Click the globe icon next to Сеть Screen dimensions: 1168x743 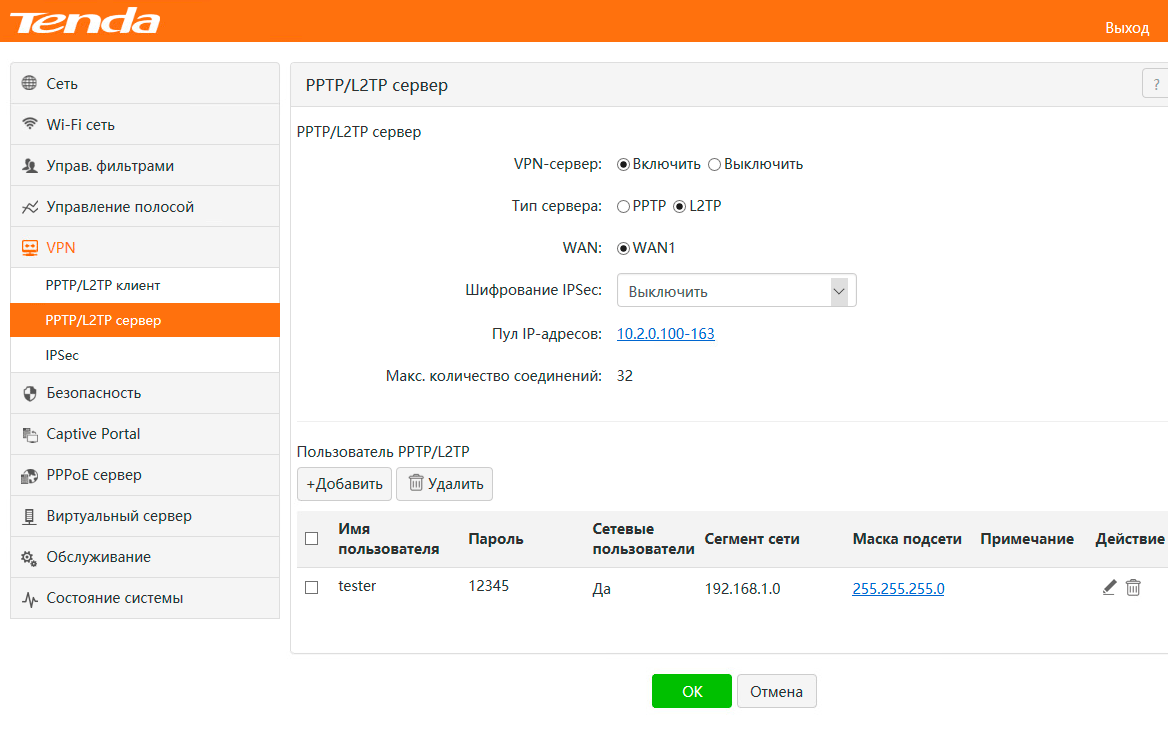pyautogui.click(x=29, y=84)
